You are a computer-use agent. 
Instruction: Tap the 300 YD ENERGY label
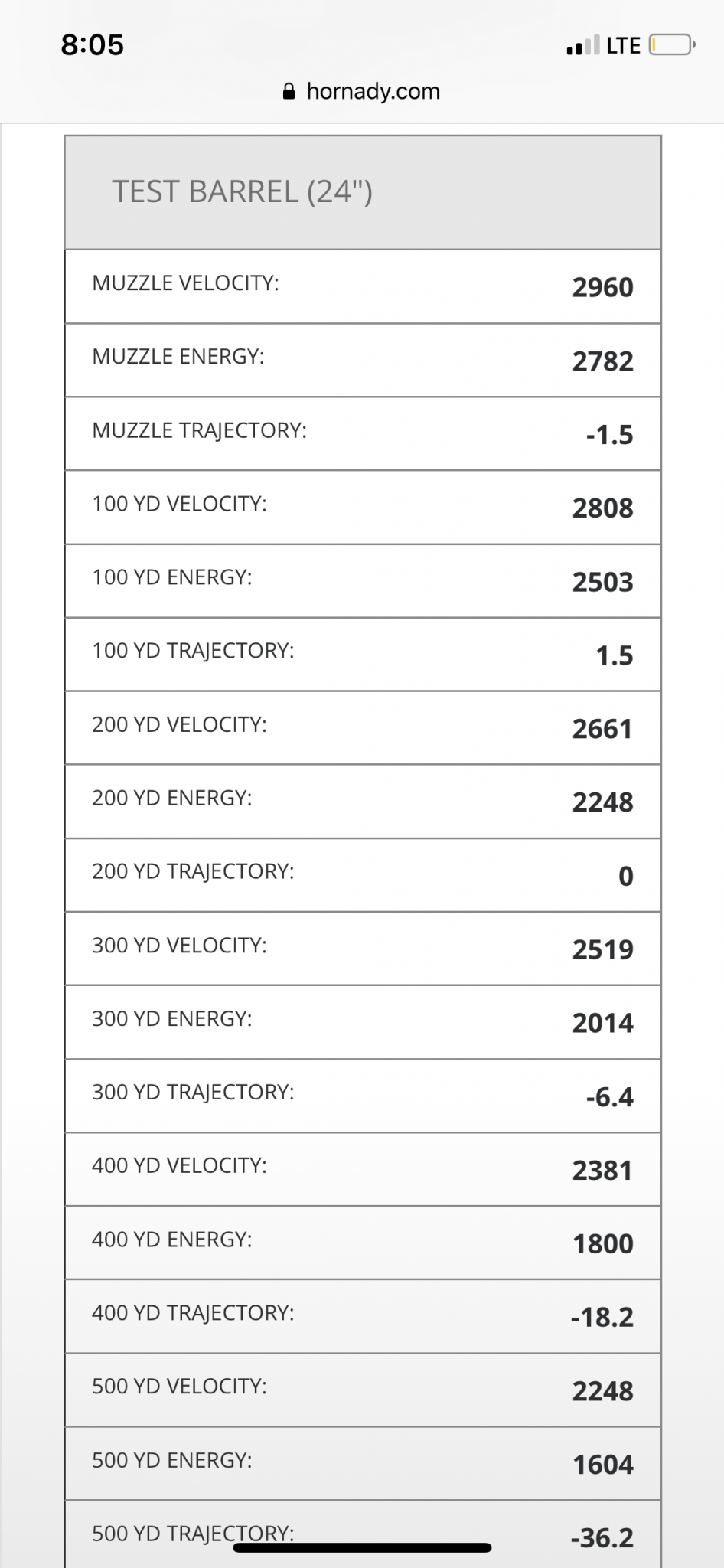(x=171, y=1018)
